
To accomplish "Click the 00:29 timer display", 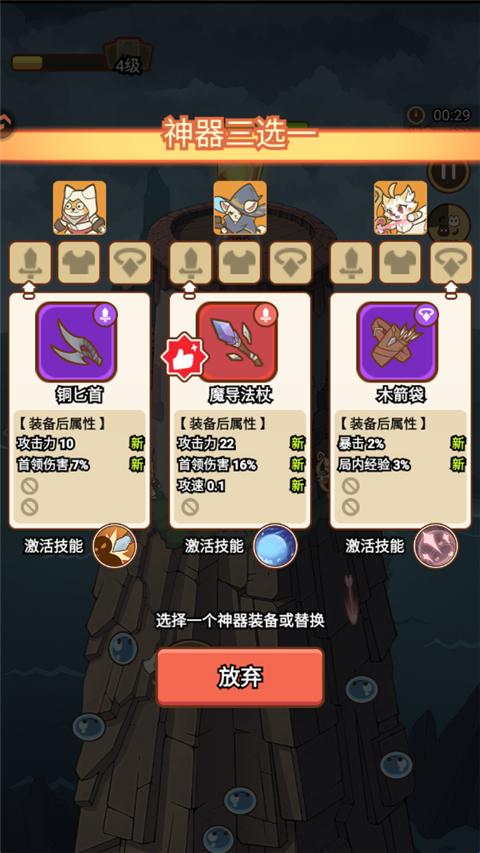I will pyautogui.click(x=442, y=115).
